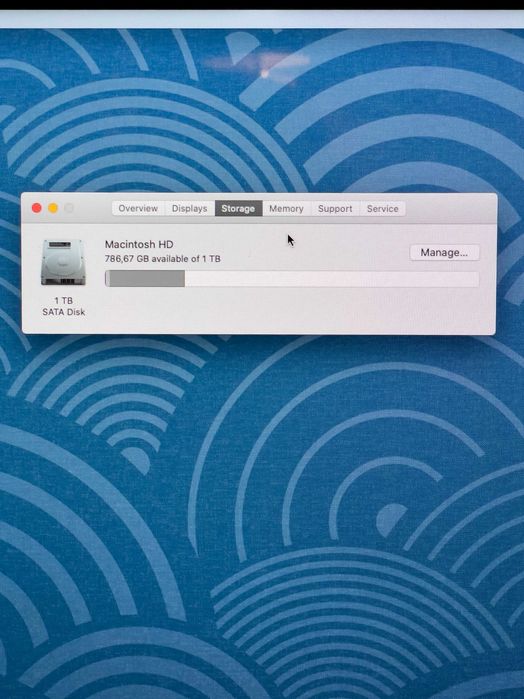Viewport: 524px width, 699px height.
Task: Close the window with red button
Action: [37, 208]
